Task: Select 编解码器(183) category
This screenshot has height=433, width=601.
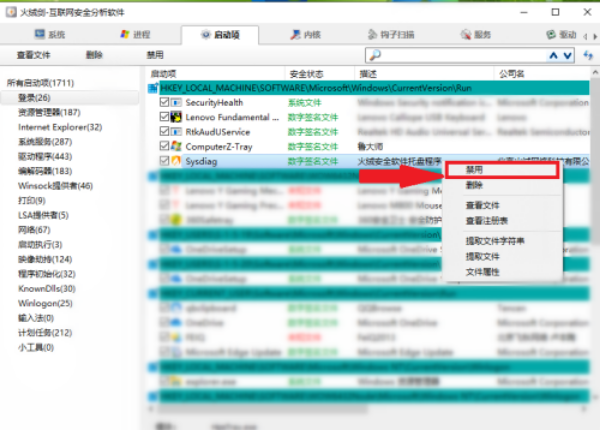Action: tap(45, 171)
